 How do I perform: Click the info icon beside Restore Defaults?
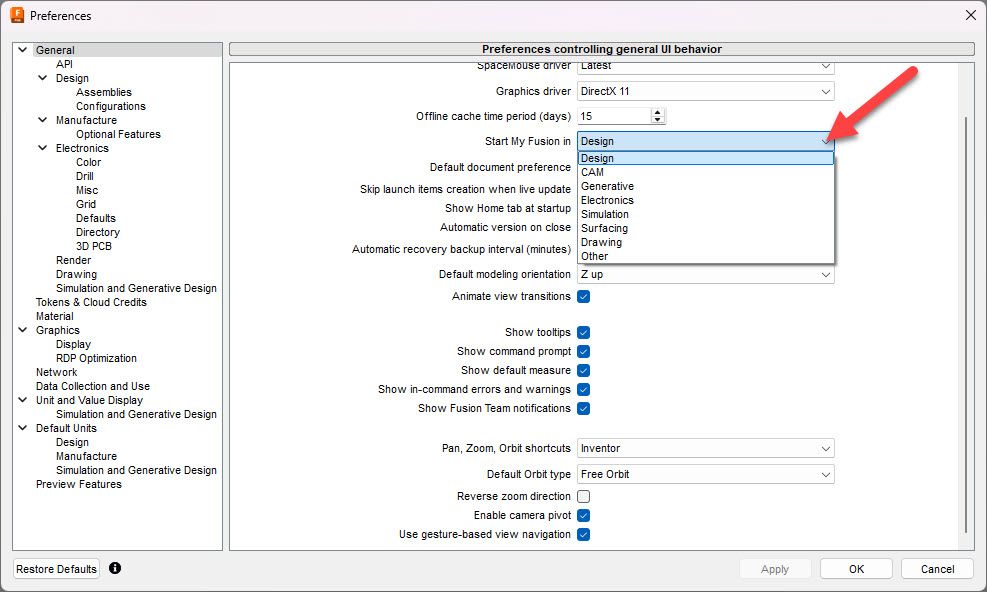(x=115, y=568)
